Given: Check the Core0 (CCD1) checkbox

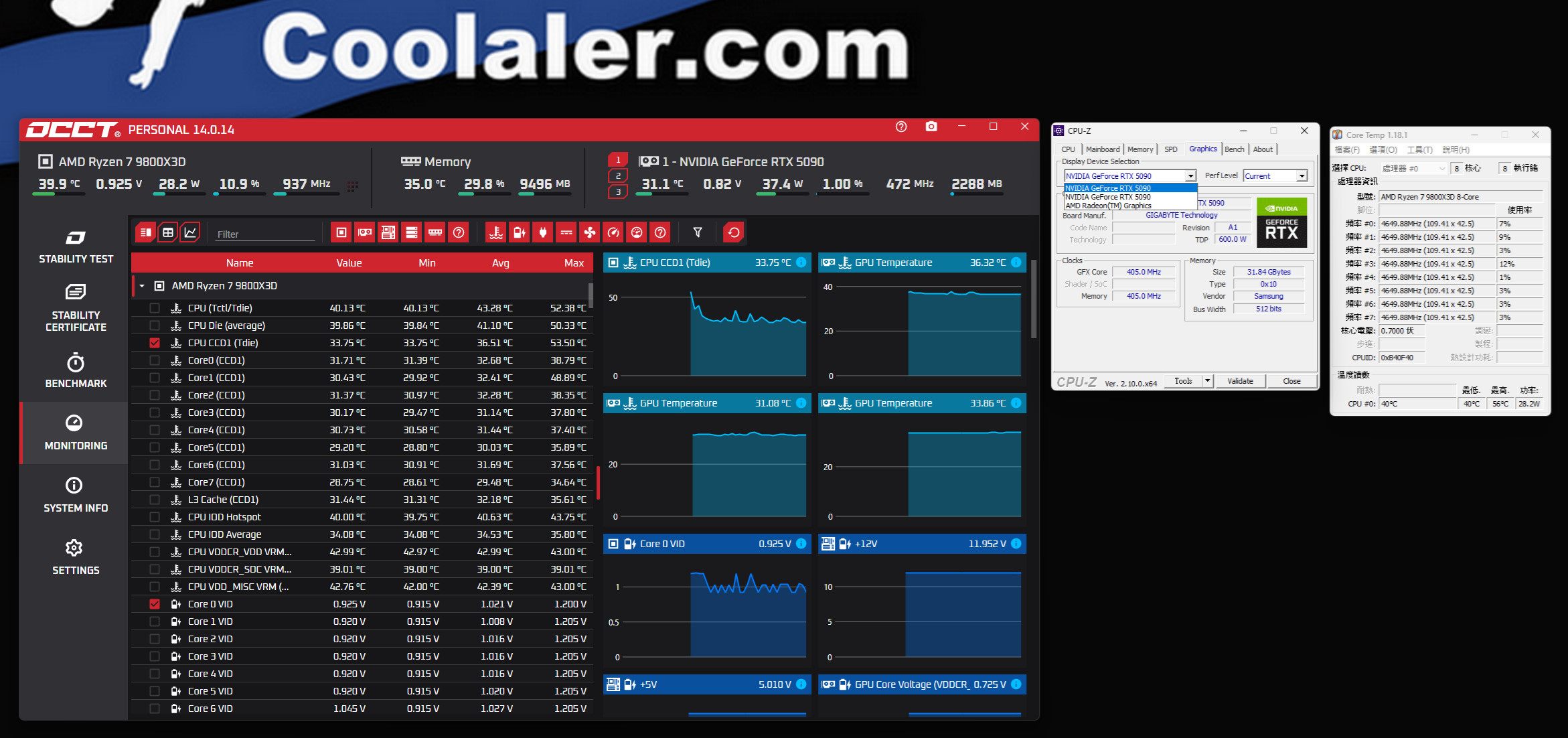Looking at the screenshot, I should pos(155,360).
